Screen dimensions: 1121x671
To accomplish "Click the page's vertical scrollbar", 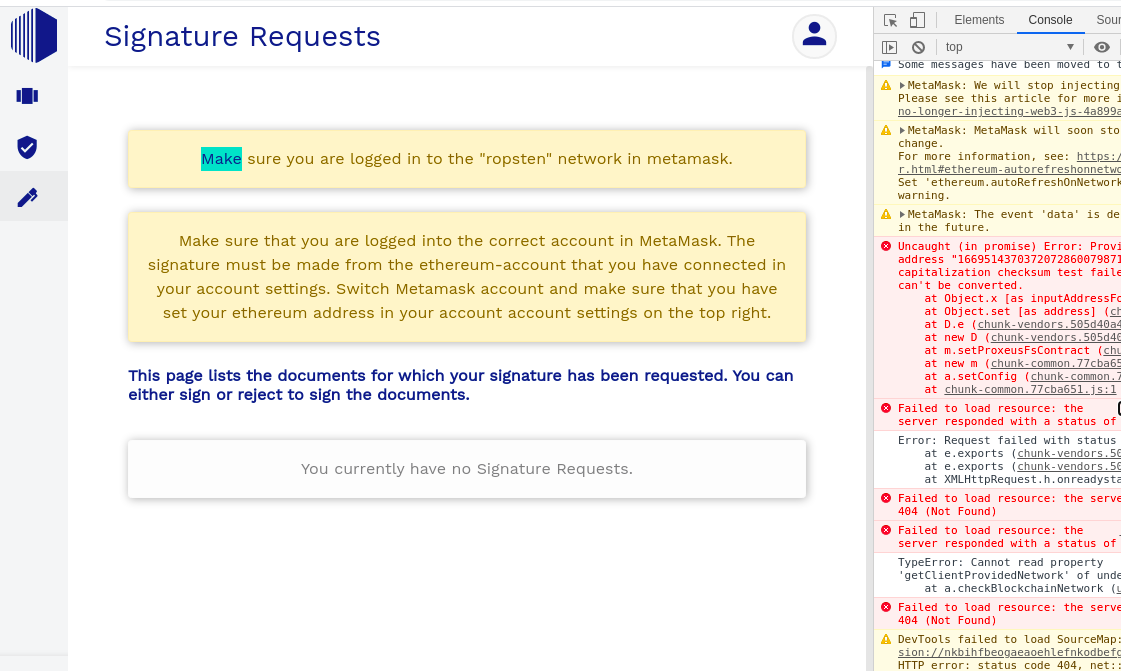I will click(868, 368).
